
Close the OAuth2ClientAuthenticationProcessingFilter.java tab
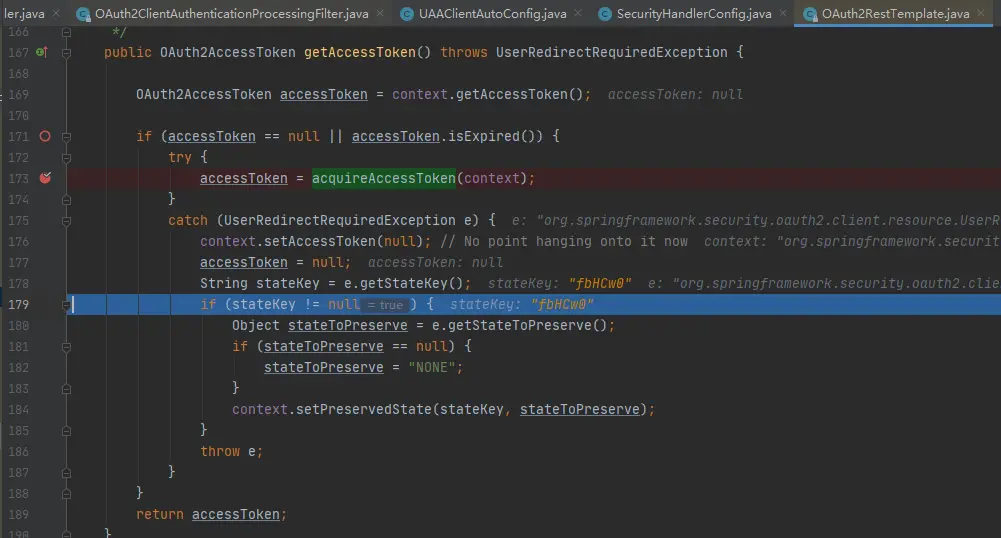380,13
